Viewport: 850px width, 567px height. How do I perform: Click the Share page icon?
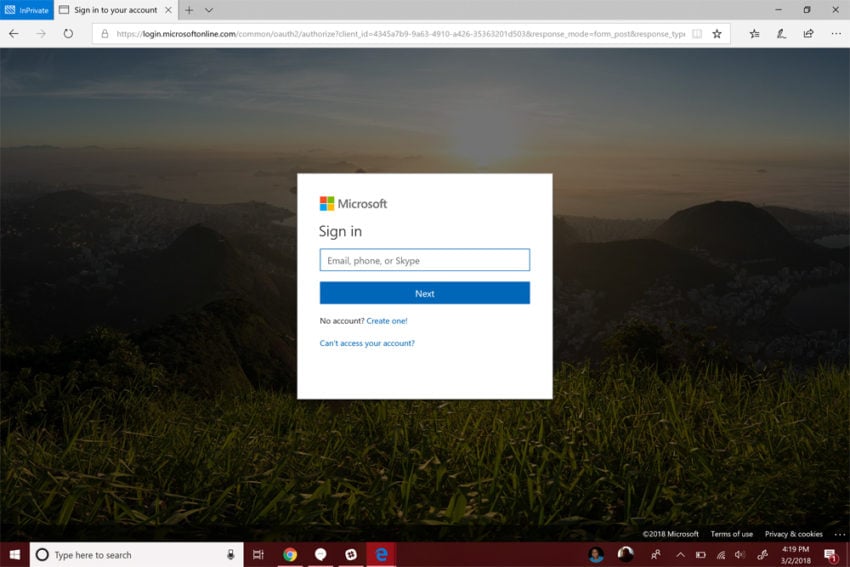pyautogui.click(x=808, y=34)
